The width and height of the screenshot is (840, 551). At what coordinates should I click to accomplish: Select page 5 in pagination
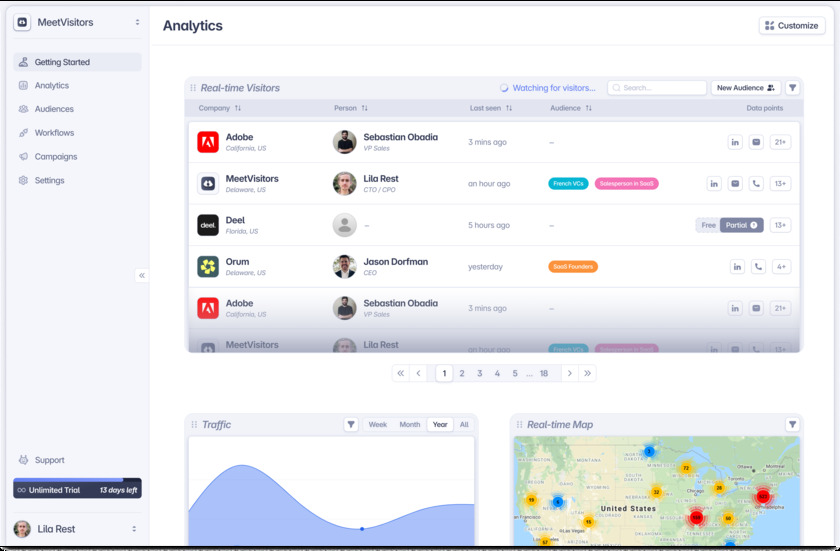[x=515, y=373]
